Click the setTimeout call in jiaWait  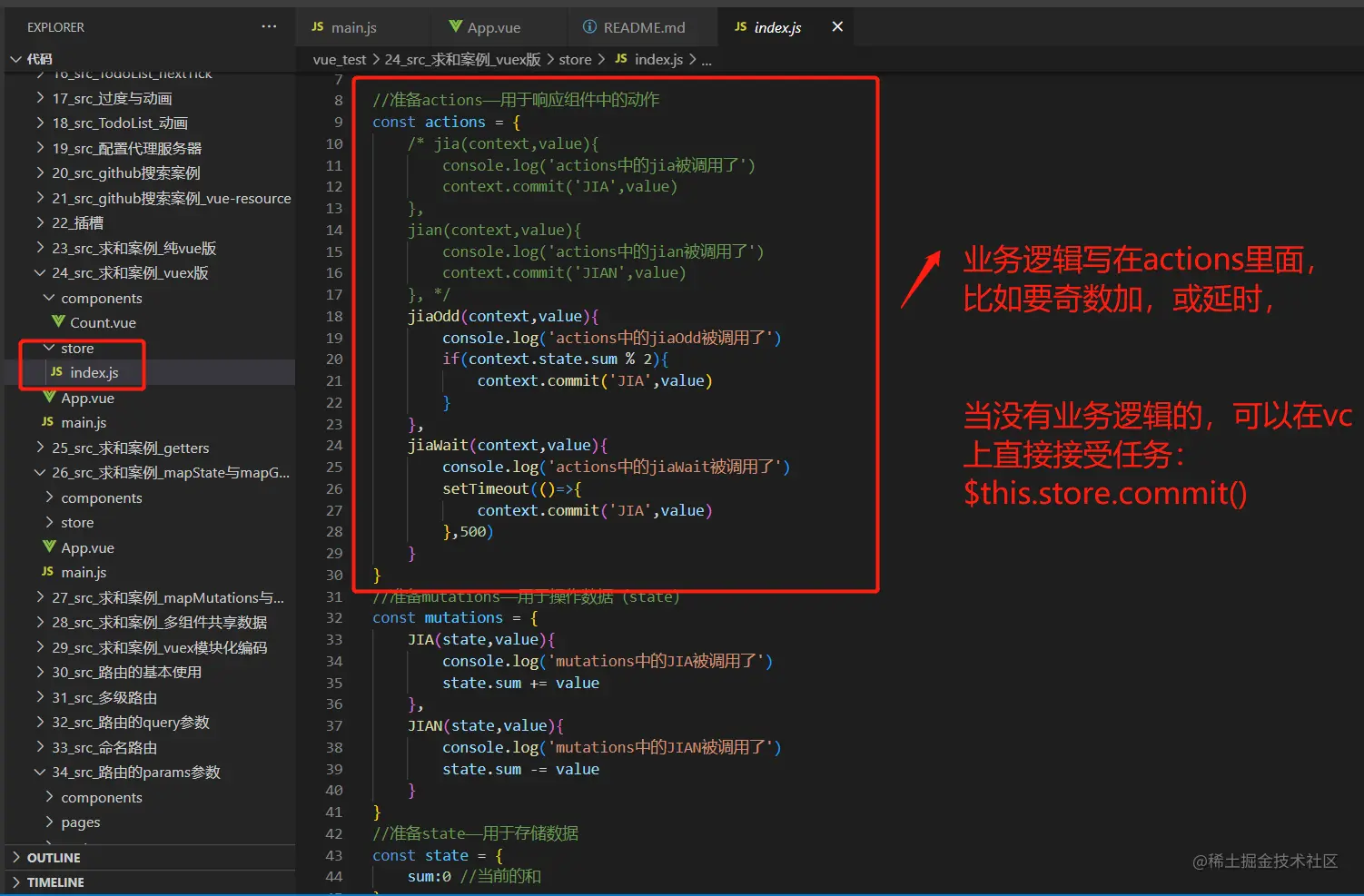tap(486, 488)
